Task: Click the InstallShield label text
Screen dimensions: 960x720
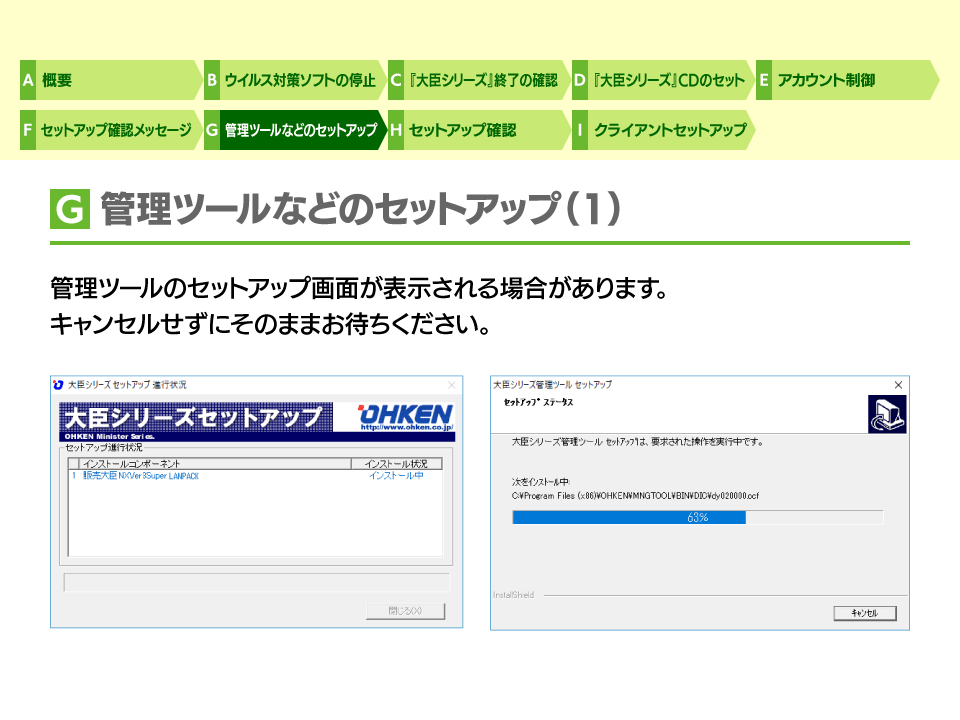Action: [x=514, y=594]
